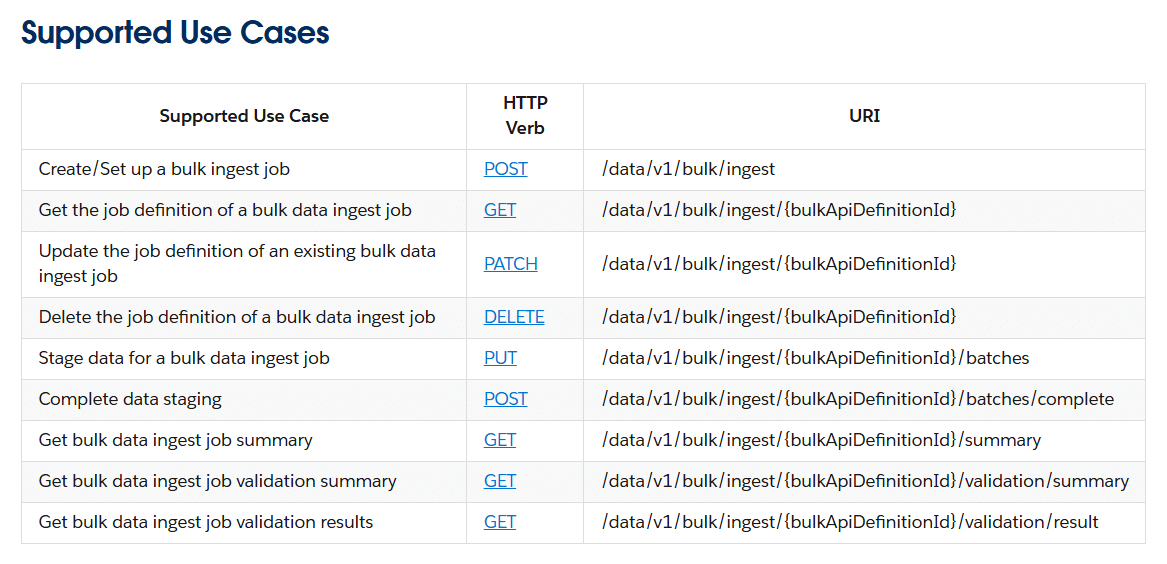Image resolution: width=1167 pixels, height=564 pixels.
Task: Click the /data/v1/bulk/ingest URI in the first row
Action: pyautogui.click(x=688, y=169)
